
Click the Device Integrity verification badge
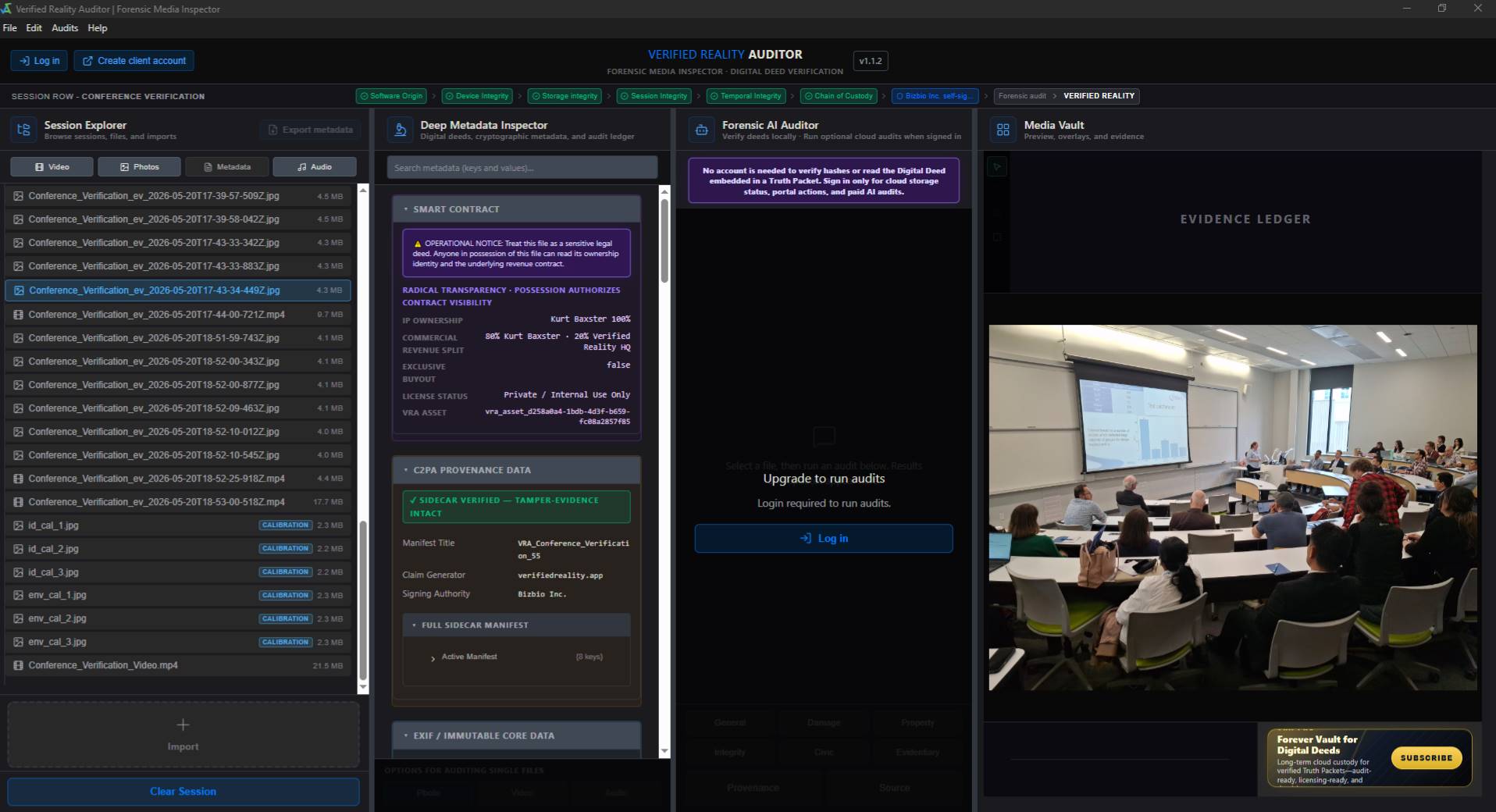[x=477, y=96]
